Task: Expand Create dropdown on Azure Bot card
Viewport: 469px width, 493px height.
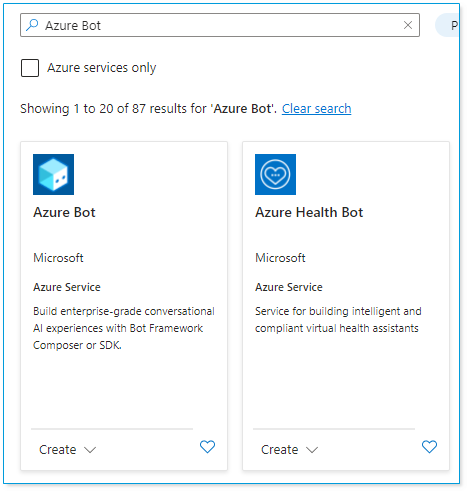Action: click(68, 450)
